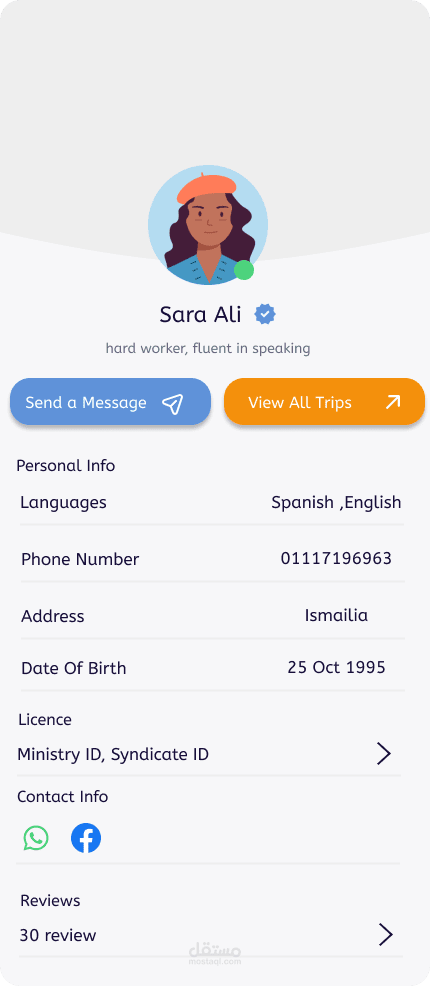Tap the Sara Ali name heading

[200, 314]
